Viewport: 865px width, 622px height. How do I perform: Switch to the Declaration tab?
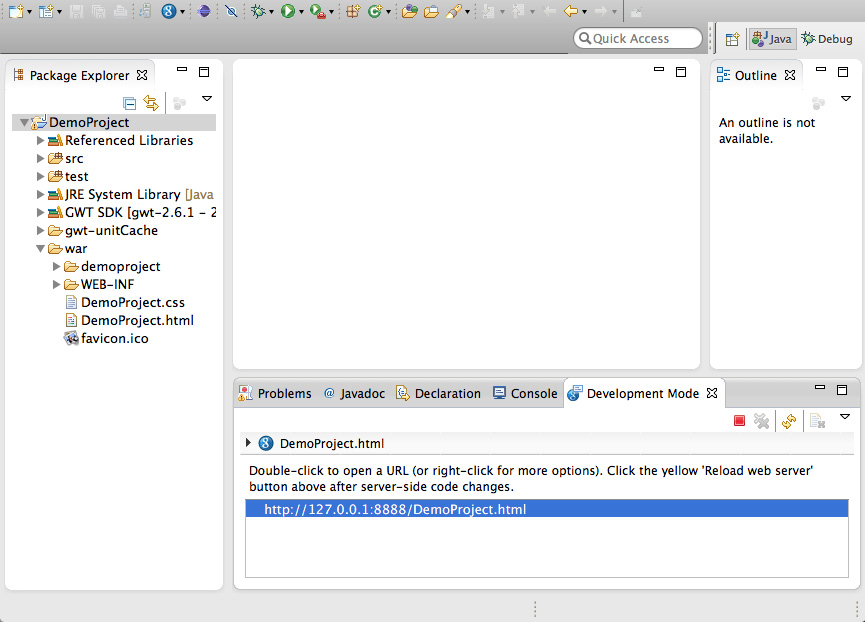pos(439,393)
